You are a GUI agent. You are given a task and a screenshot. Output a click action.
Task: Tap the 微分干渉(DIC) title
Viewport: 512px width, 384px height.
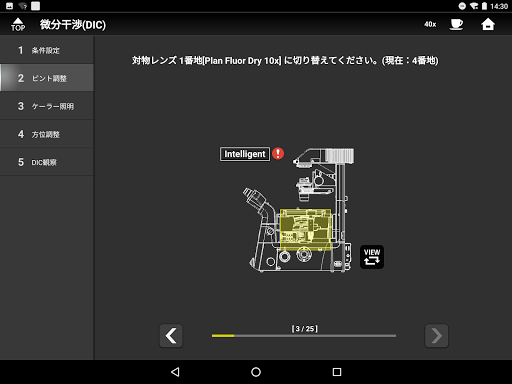(x=73, y=25)
